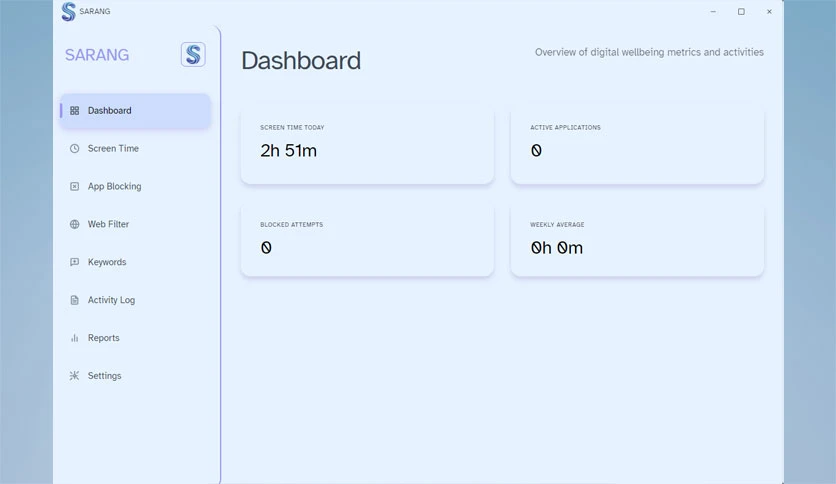836x484 pixels.
Task: Select the Screen Time Today card
Action: tap(367, 145)
